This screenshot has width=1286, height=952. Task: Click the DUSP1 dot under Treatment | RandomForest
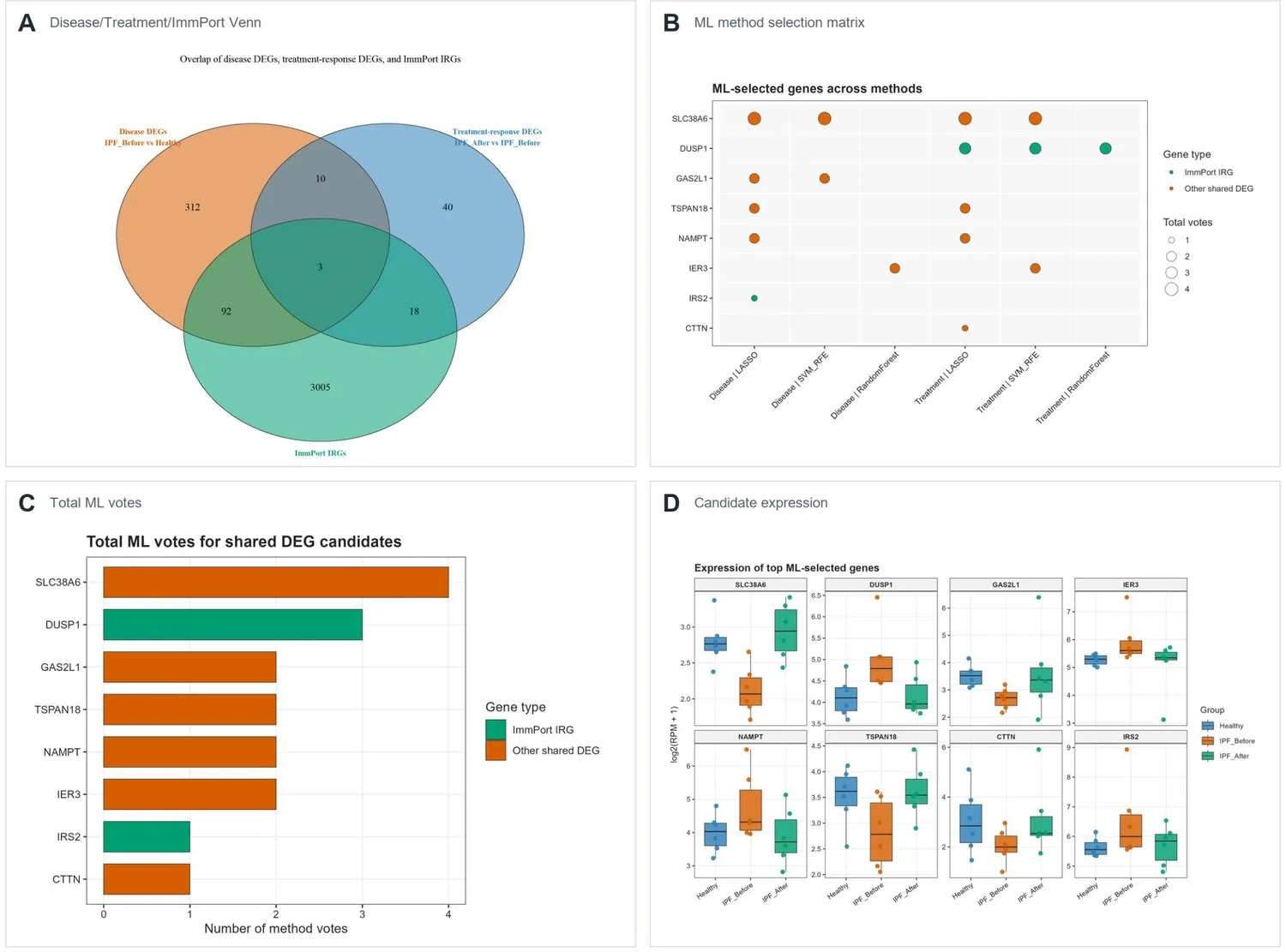click(x=1105, y=148)
